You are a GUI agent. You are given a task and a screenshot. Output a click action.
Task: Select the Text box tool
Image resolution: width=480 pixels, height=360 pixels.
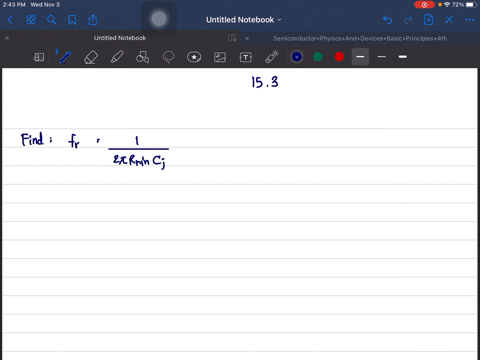[x=246, y=57]
